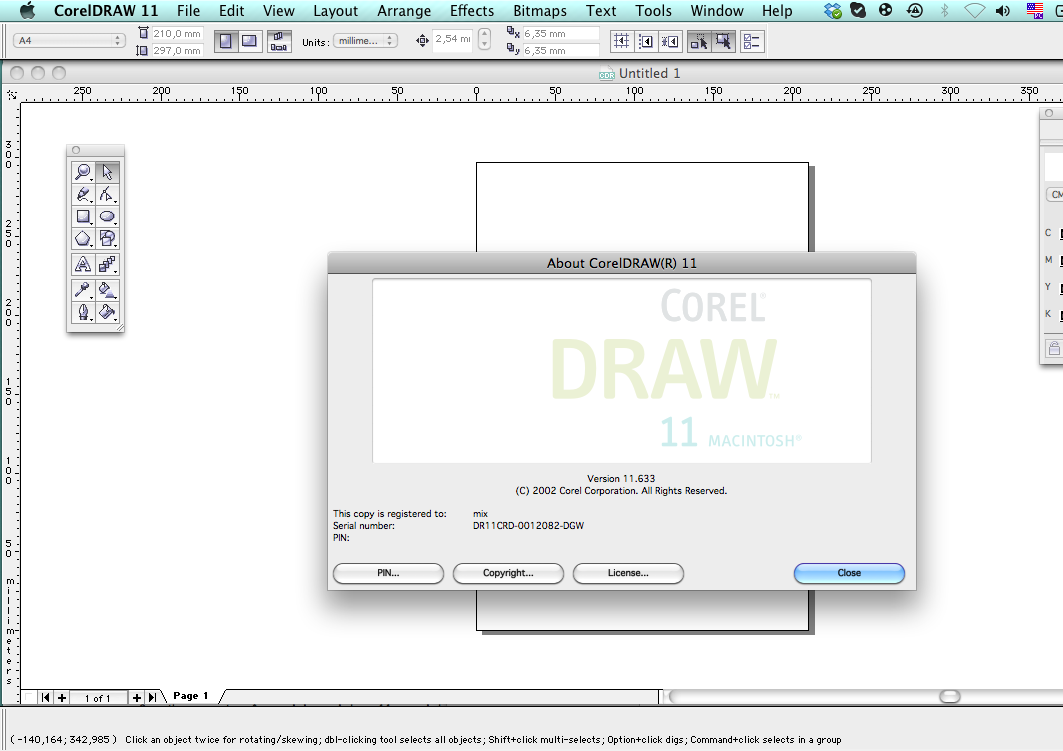Click the ruler origin corner icon
The height and width of the screenshot is (751, 1063).
[x=12, y=95]
